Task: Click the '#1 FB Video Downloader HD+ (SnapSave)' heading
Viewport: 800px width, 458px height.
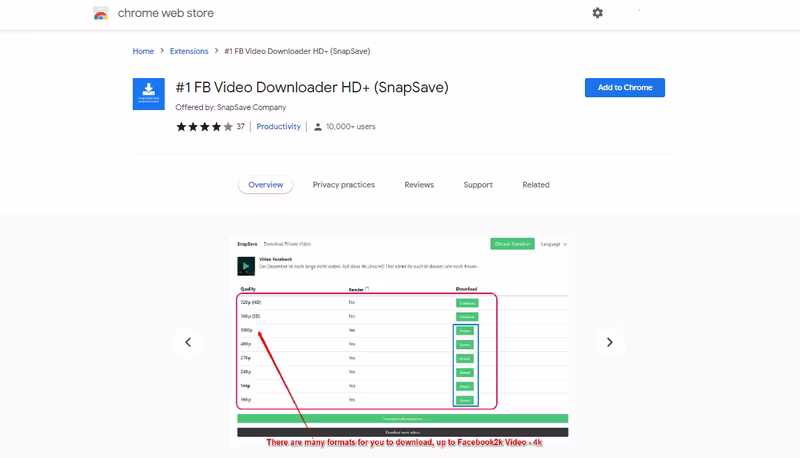Action: pyautogui.click(x=312, y=87)
